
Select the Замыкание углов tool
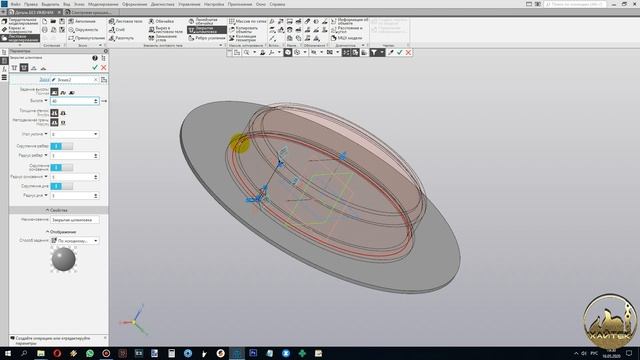163,38
